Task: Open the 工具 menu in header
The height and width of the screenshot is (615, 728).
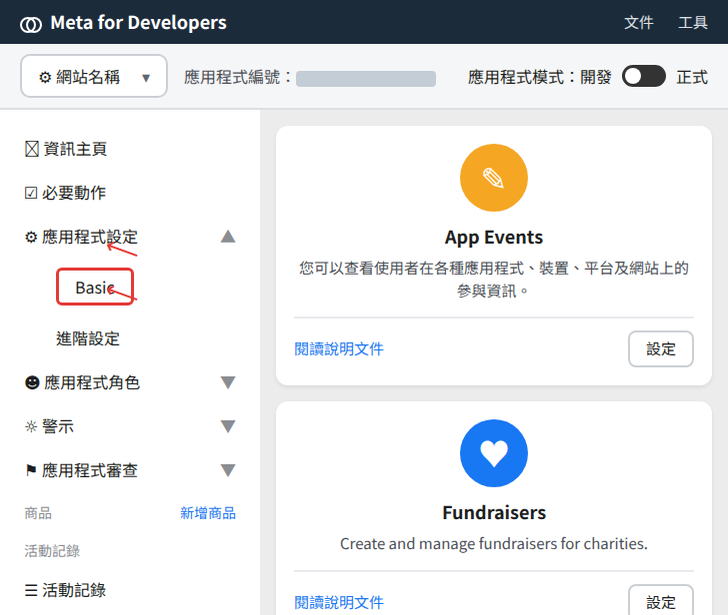Action: coord(693,22)
